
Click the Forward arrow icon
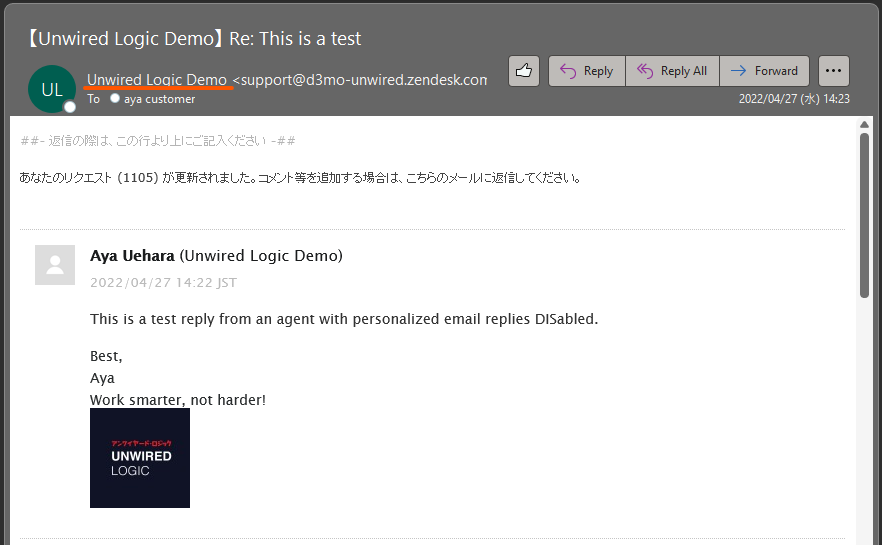[x=738, y=71]
